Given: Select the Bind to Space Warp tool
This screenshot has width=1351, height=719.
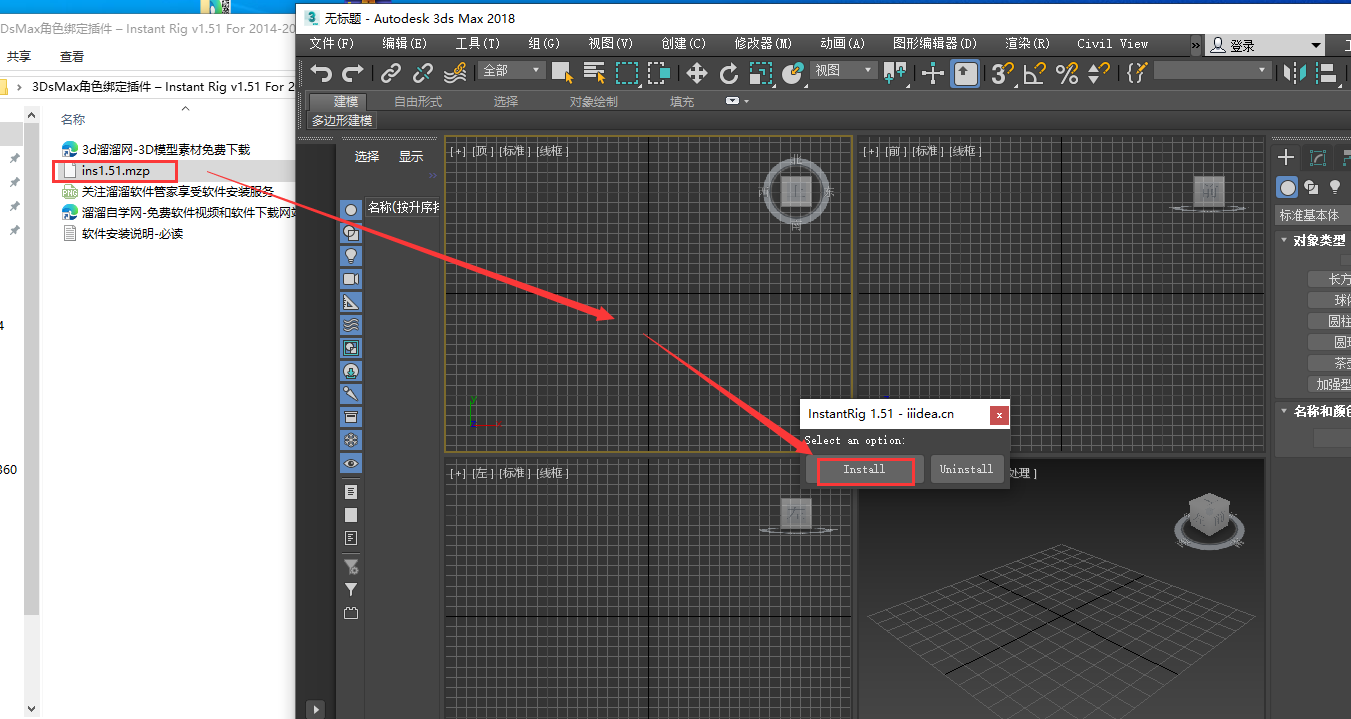Looking at the screenshot, I should click(x=455, y=73).
